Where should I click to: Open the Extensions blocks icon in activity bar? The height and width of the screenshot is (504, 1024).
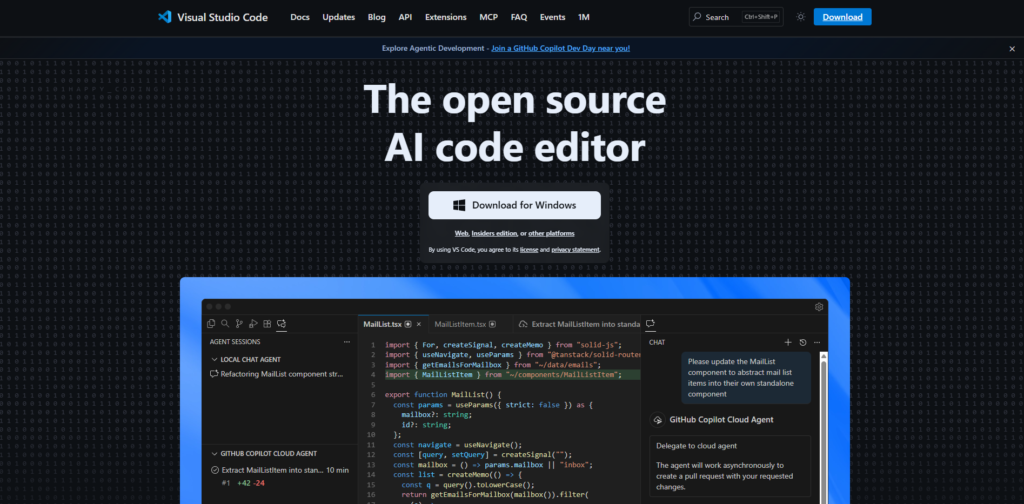267,324
